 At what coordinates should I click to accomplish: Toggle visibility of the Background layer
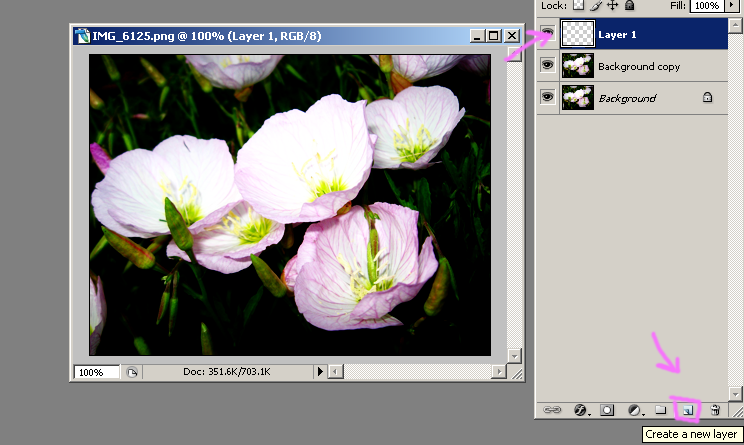point(547,97)
